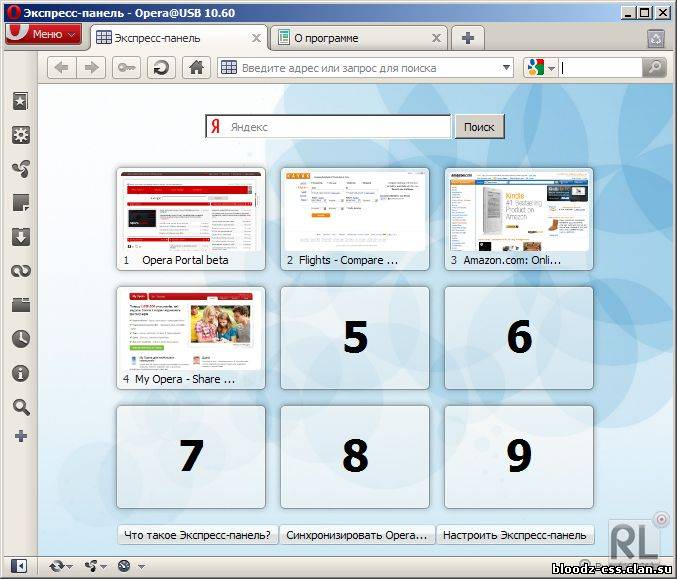Click inside the toolbar search field

click(601, 68)
